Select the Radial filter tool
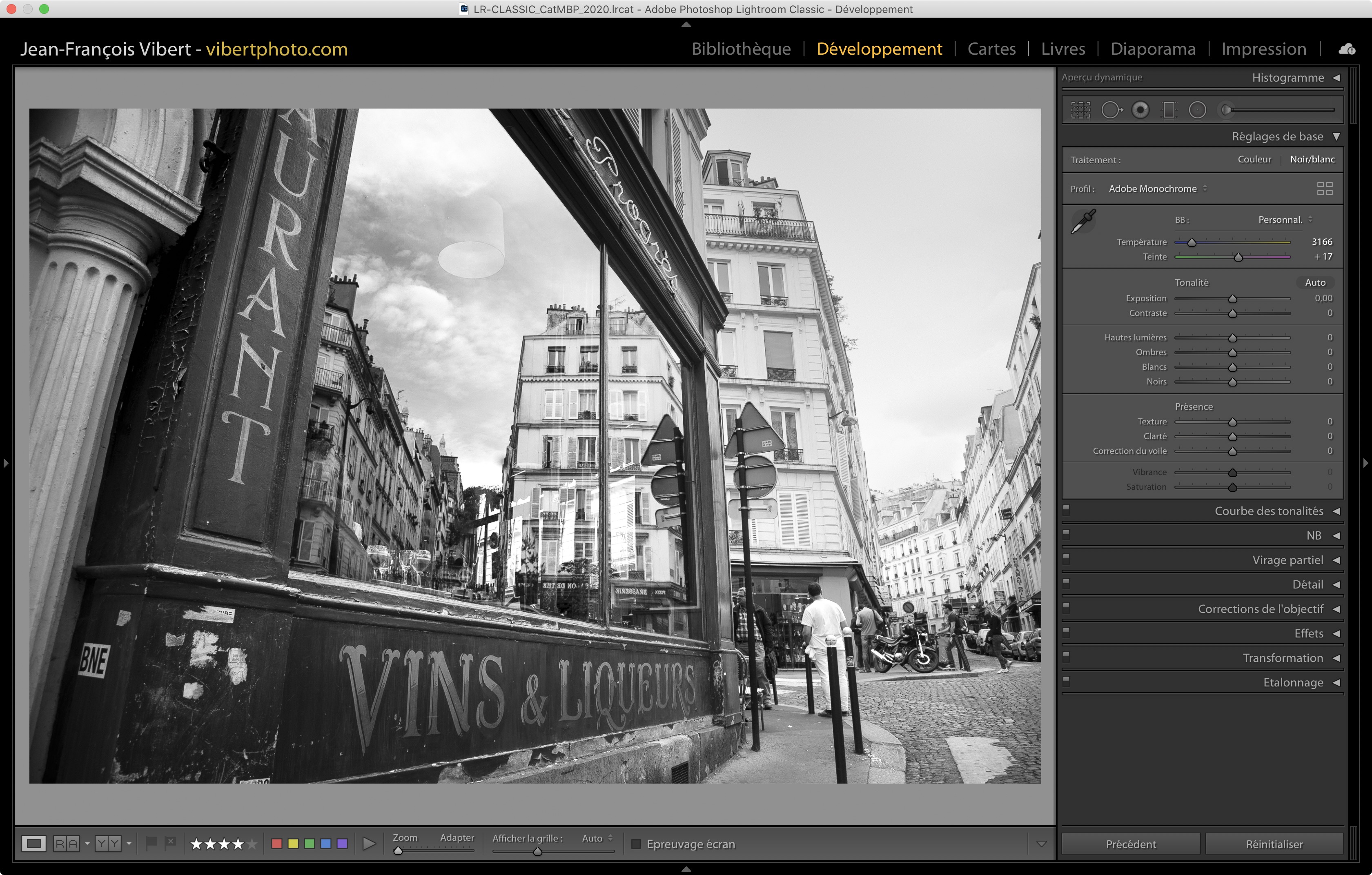Viewport: 1372px width, 875px height. (x=1197, y=110)
